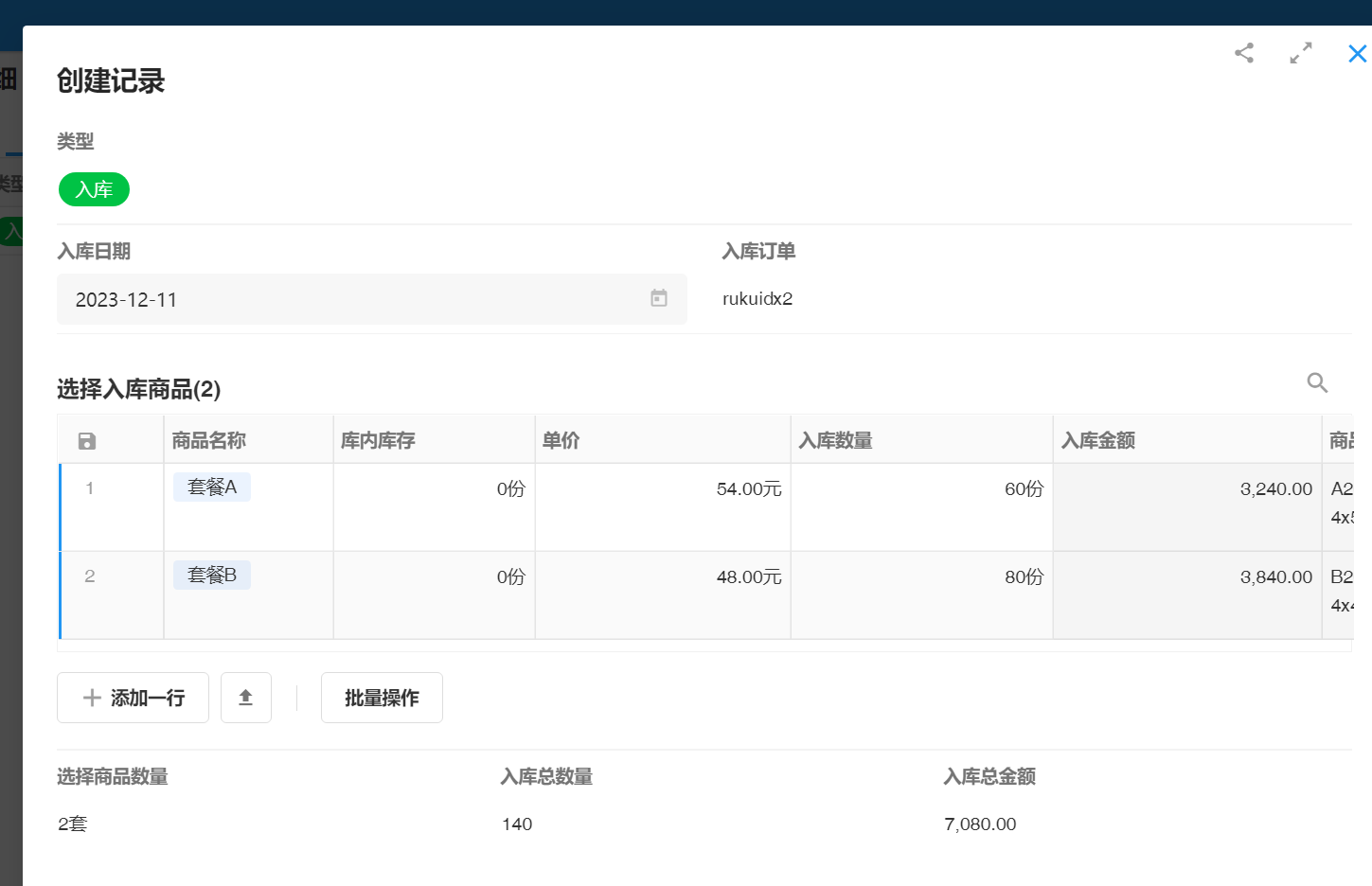Select the 套餐B product tag
The width and height of the screenshot is (1372, 886).
coord(212,576)
